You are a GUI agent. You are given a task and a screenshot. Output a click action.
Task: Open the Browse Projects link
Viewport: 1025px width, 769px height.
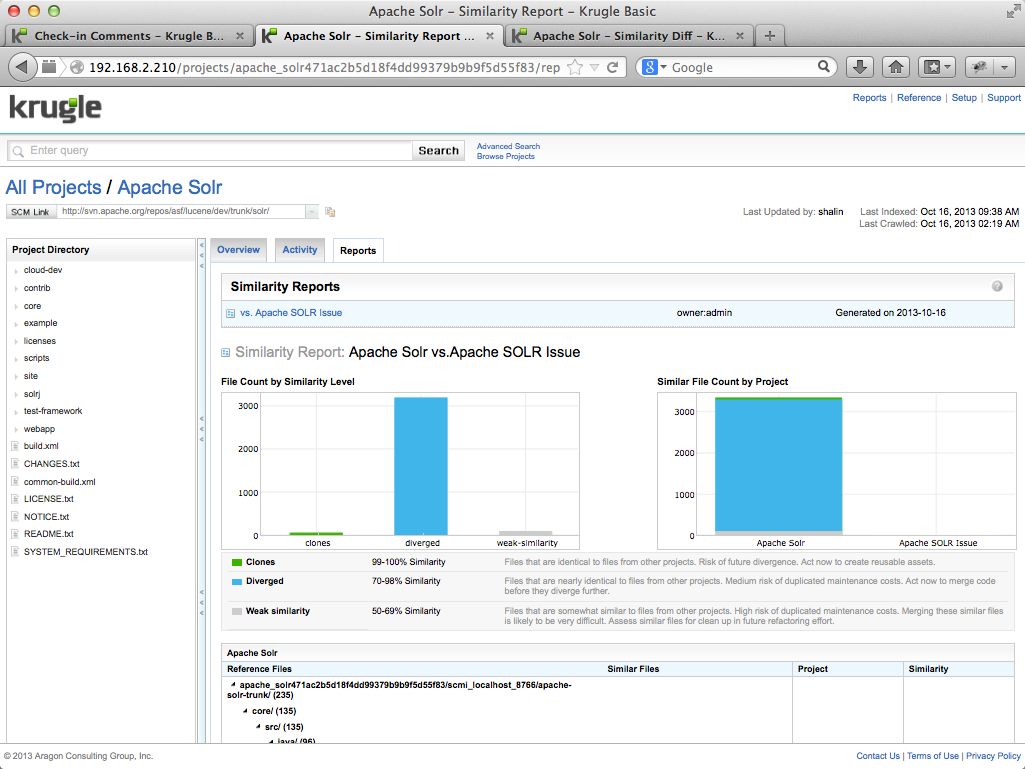coord(506,156)
